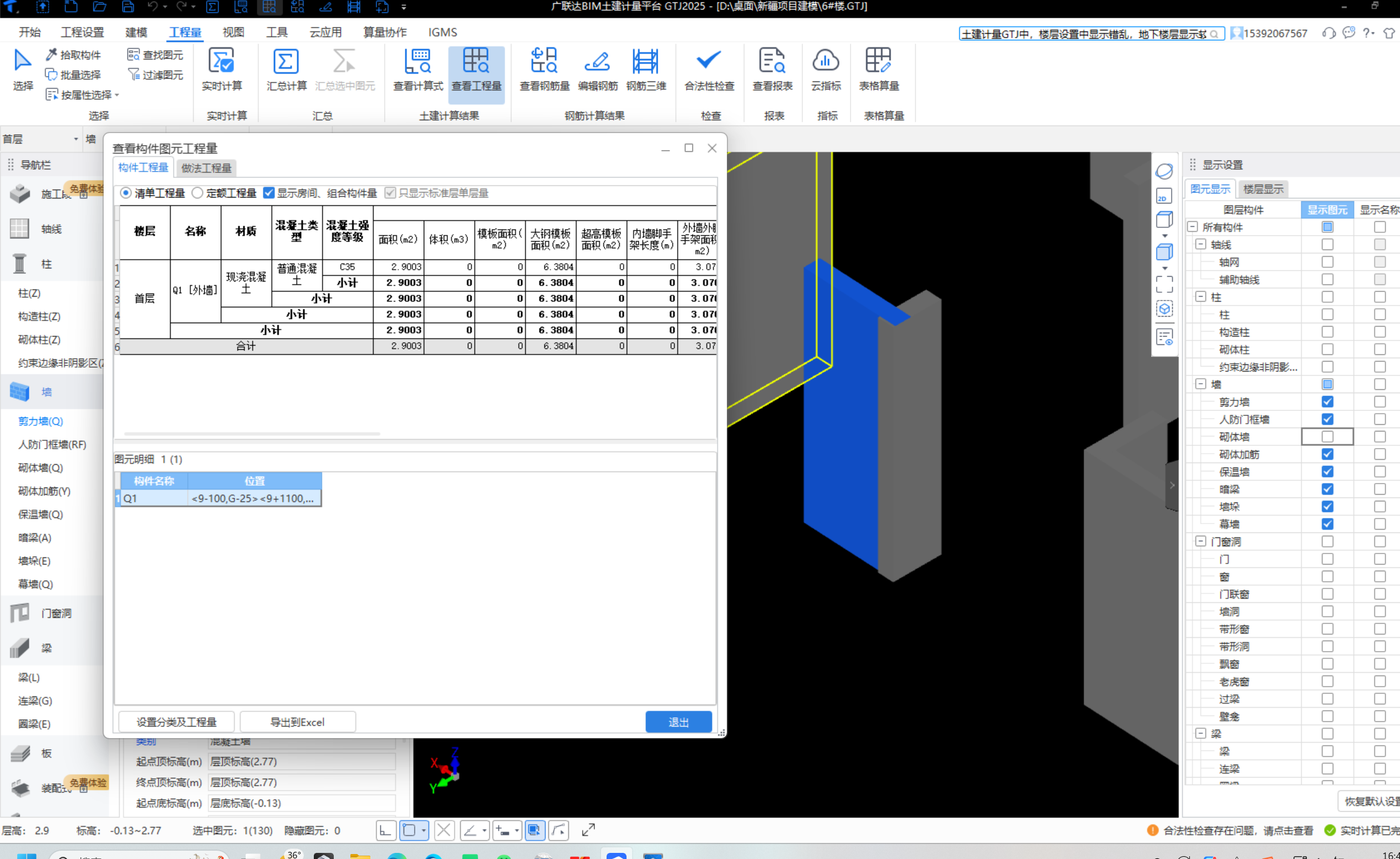Click 实时计算 real-time calculation icon

click(222, 70)
